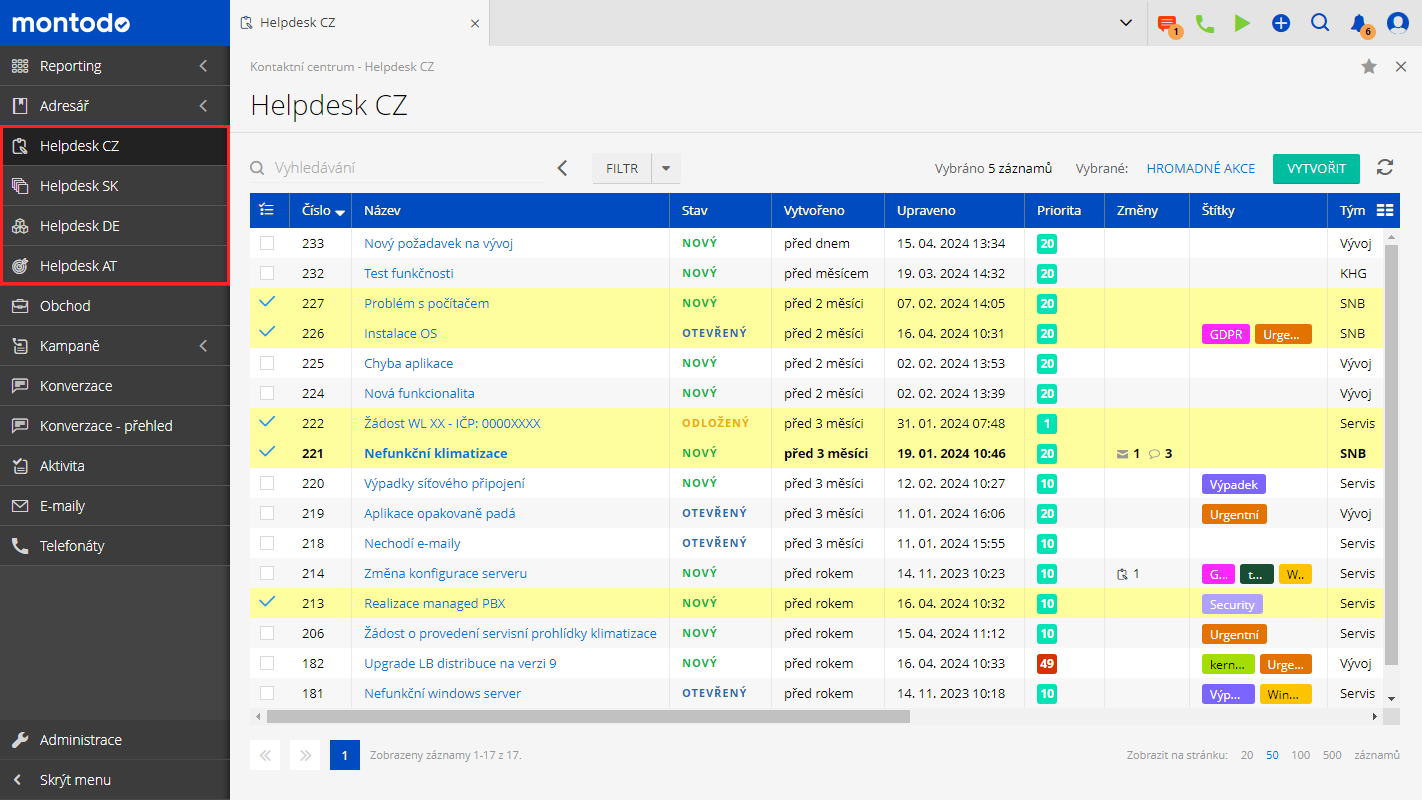1422x800 pixels.
Task: Open Helpdesk SK in sidebar
Action: (79, 186)
